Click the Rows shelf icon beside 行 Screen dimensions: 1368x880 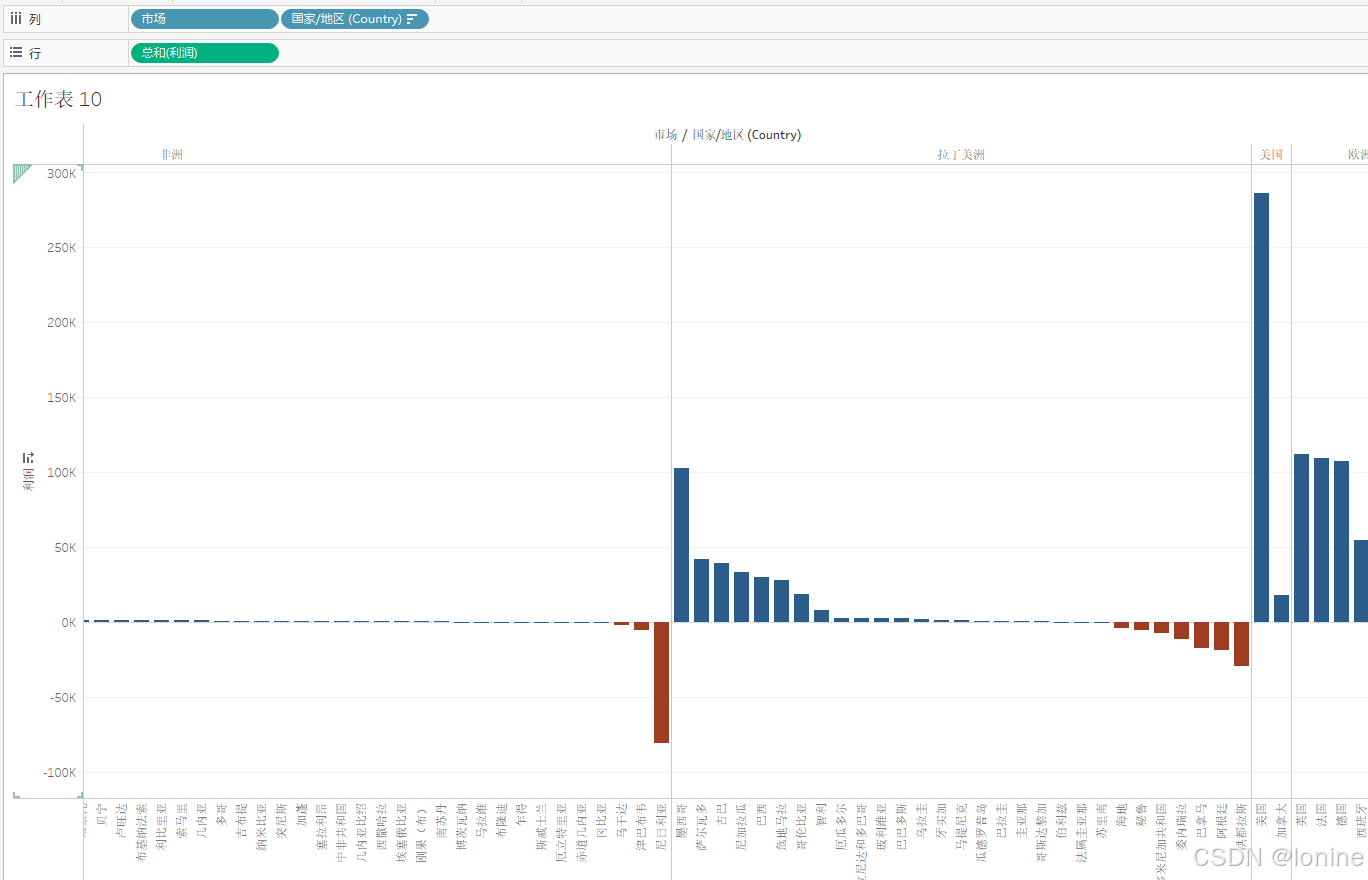coord(15,53)
